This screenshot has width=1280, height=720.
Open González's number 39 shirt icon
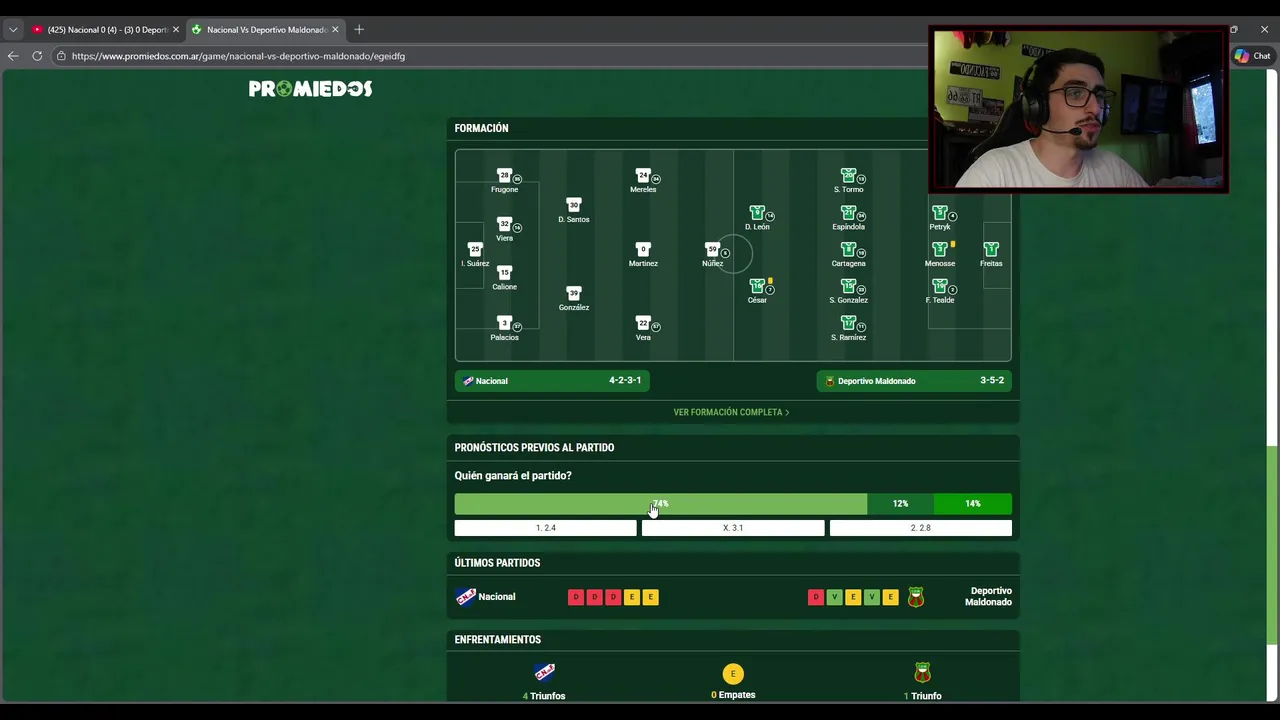tap(573, 294)
